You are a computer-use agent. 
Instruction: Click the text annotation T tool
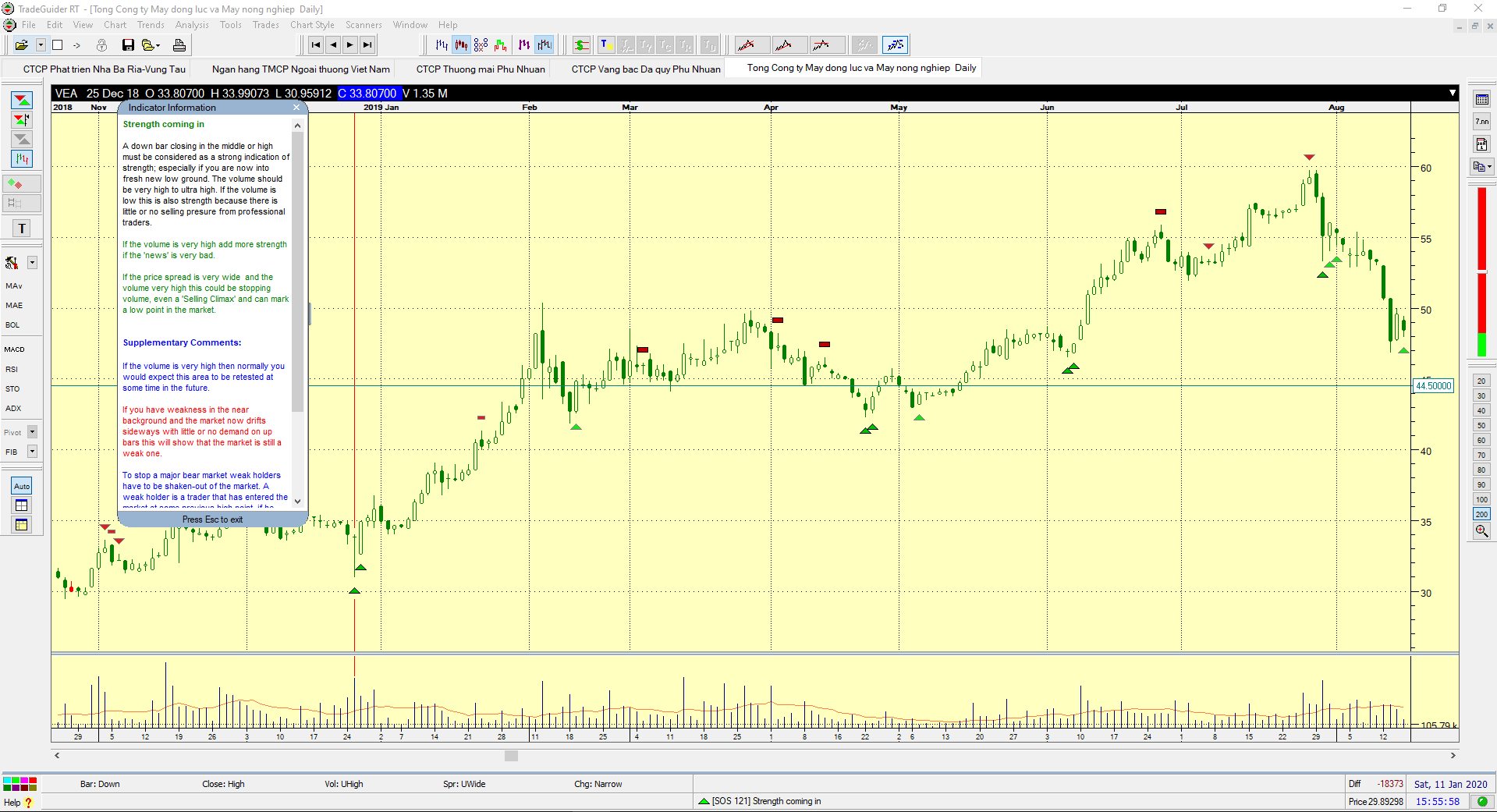22,229
